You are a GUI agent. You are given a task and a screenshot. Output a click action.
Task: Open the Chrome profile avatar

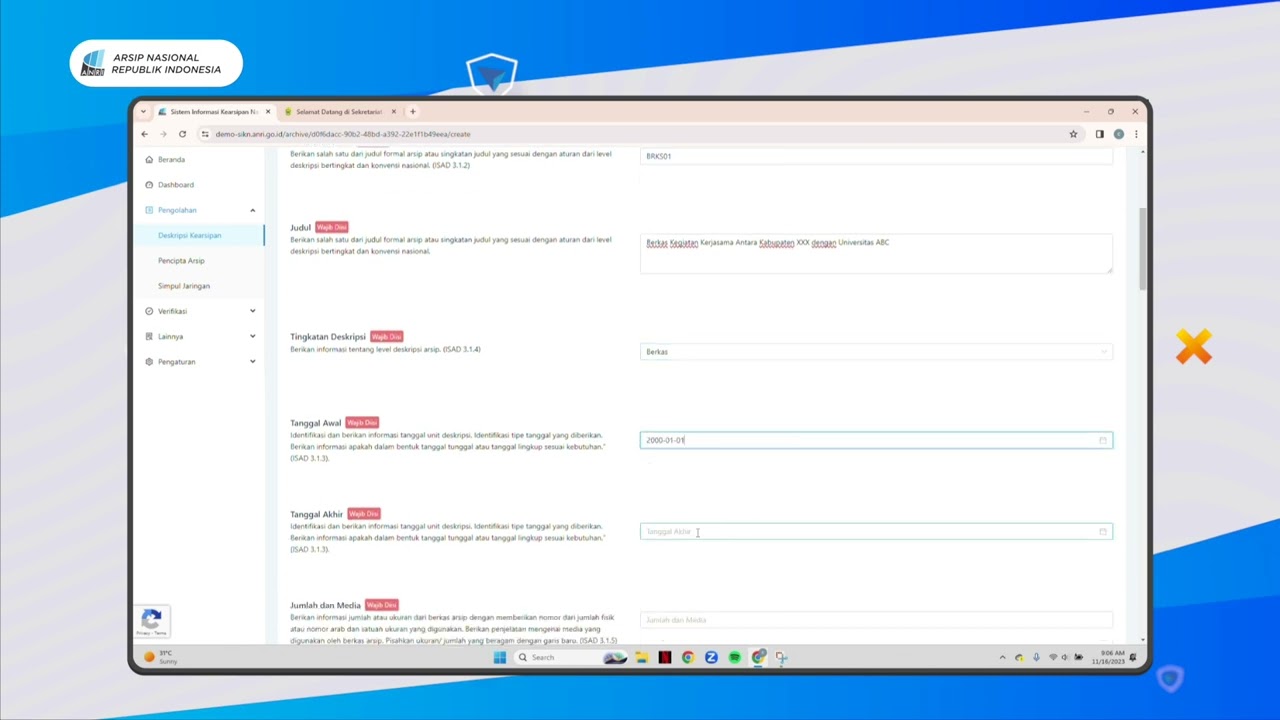point(1118,134)
